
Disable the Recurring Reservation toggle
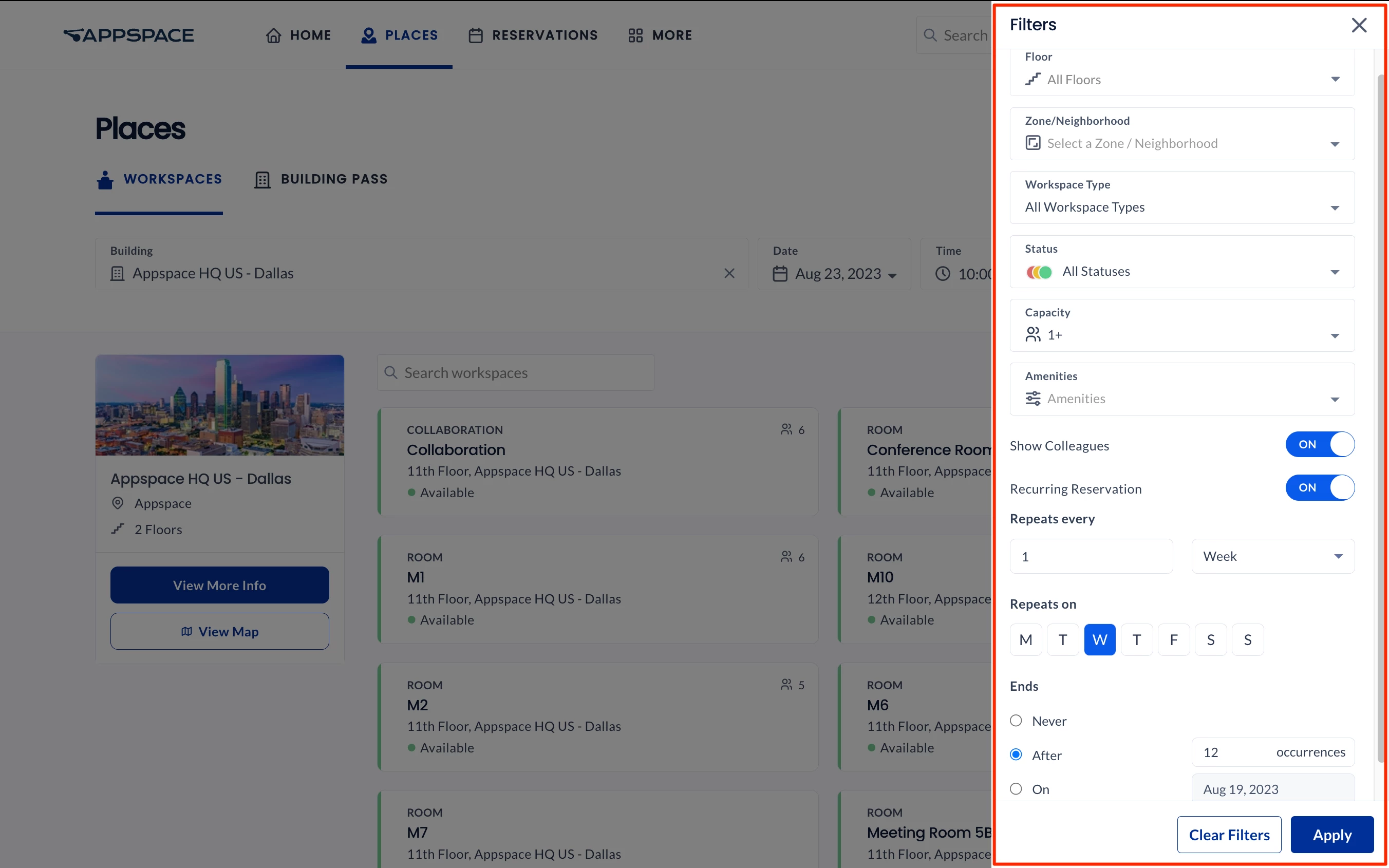pyautogui.click(x=1319, y=487)
